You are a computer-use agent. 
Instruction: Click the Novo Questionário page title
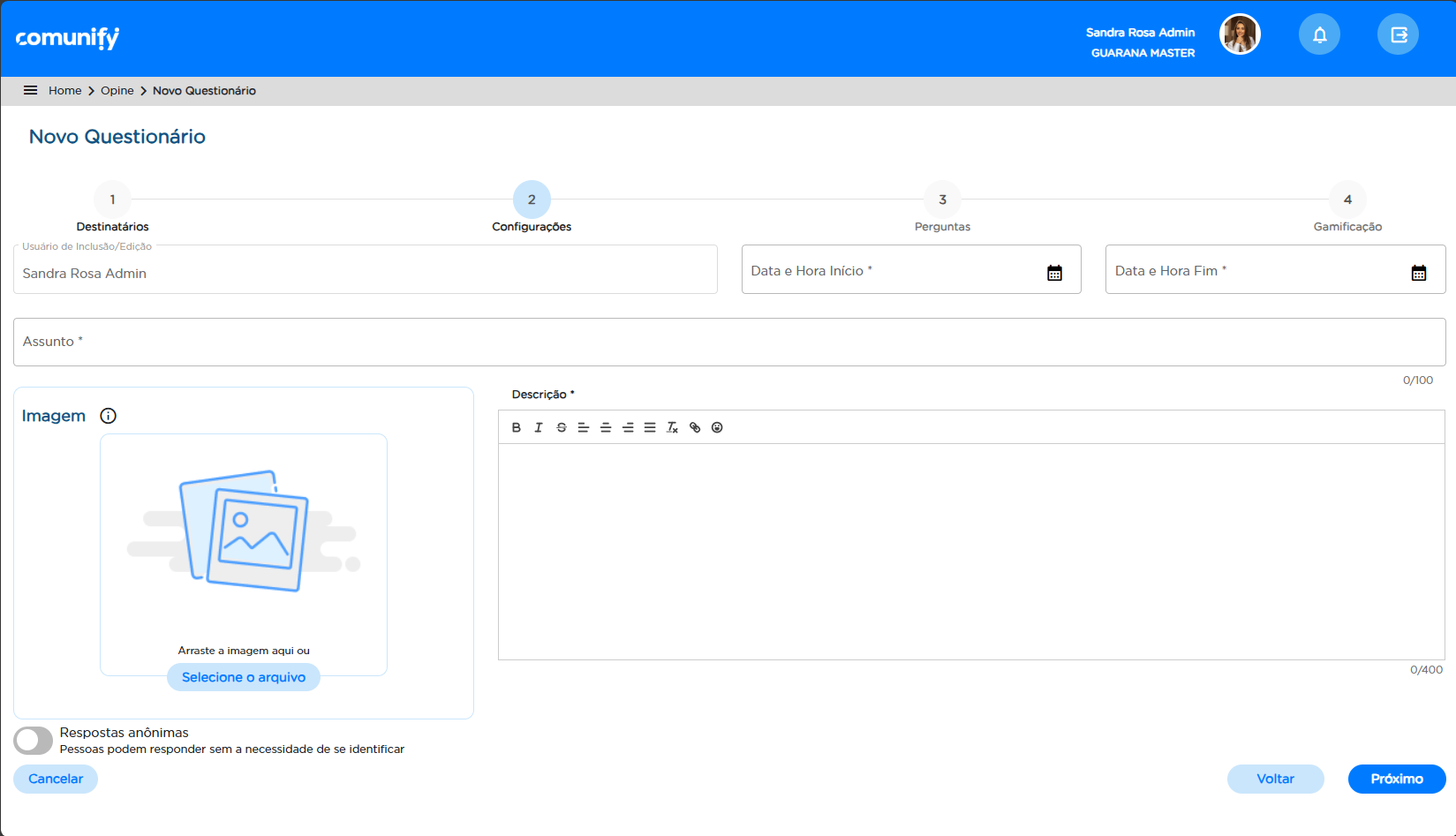coord(117,137)
